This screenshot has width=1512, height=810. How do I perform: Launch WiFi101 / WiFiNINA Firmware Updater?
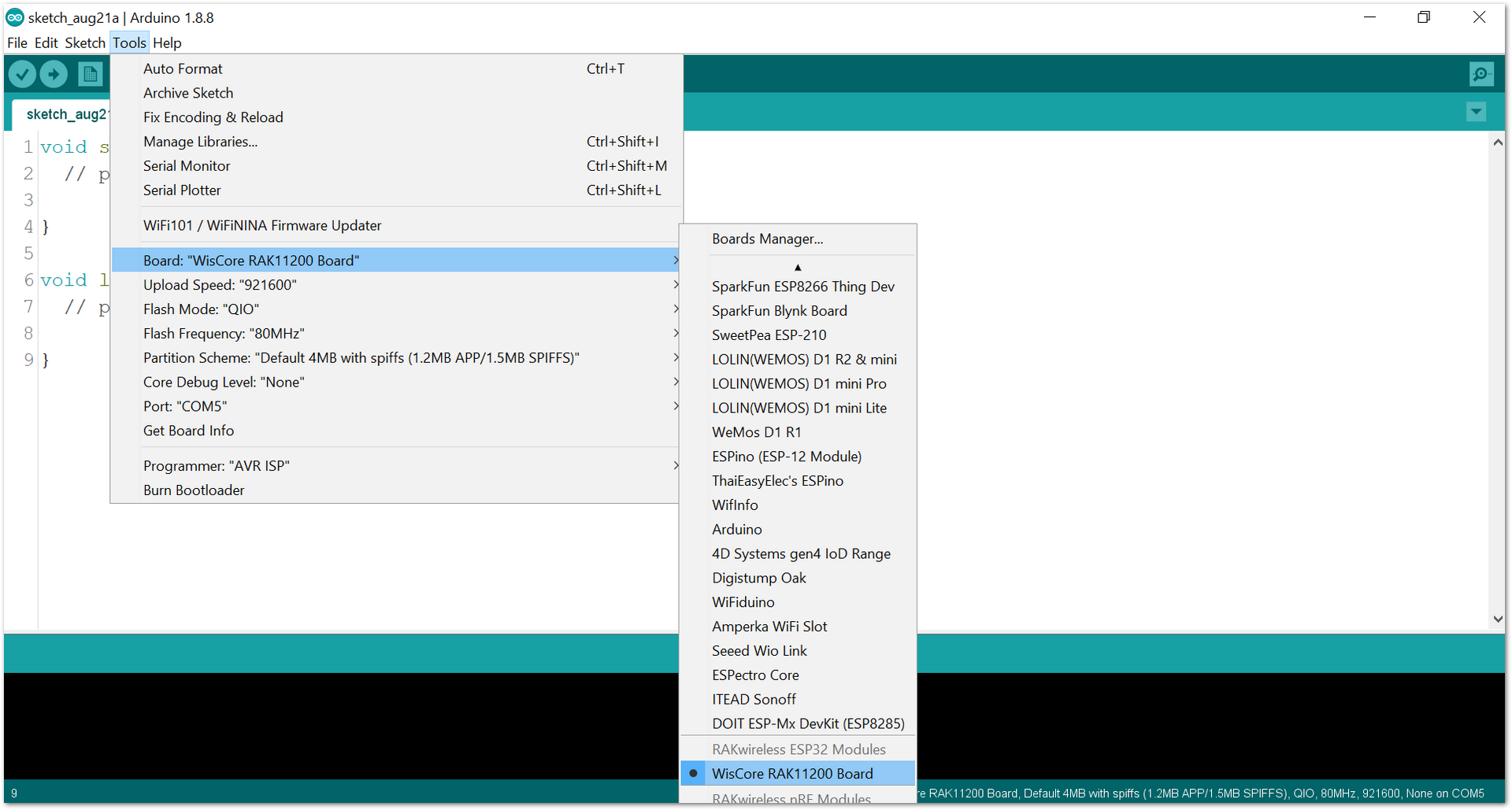[396, 226]
